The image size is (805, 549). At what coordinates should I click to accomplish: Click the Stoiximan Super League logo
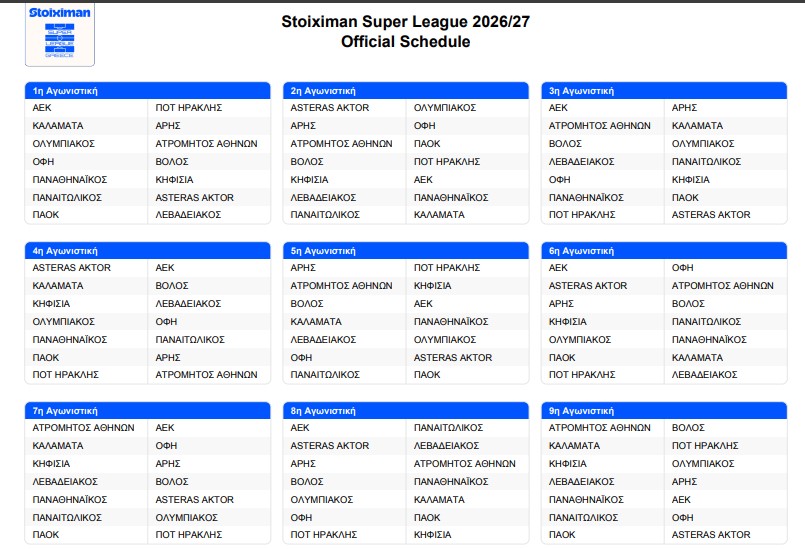(60, 35)
